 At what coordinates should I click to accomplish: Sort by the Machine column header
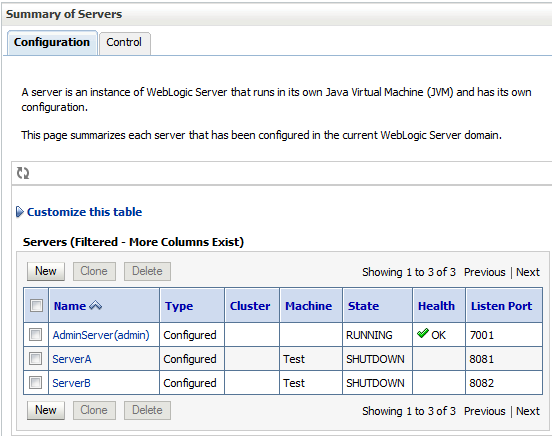pos(308,306)
